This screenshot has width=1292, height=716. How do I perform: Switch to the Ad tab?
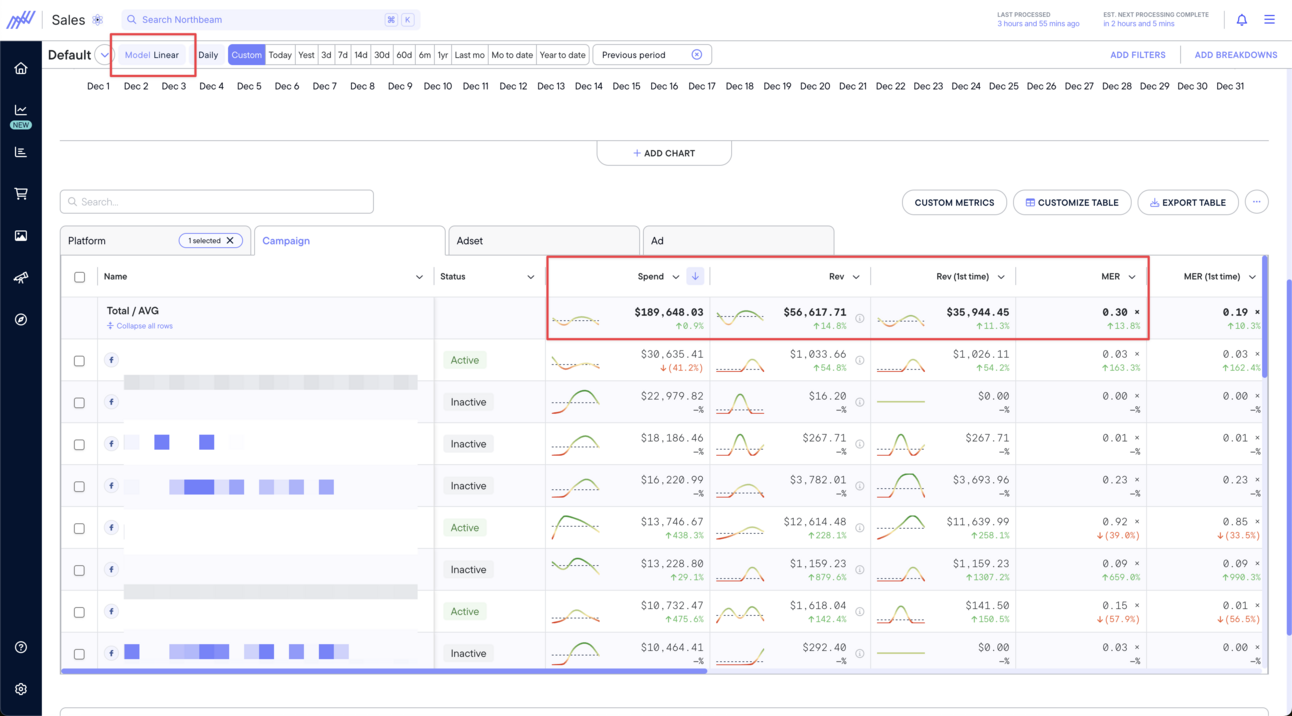(738, 241)
